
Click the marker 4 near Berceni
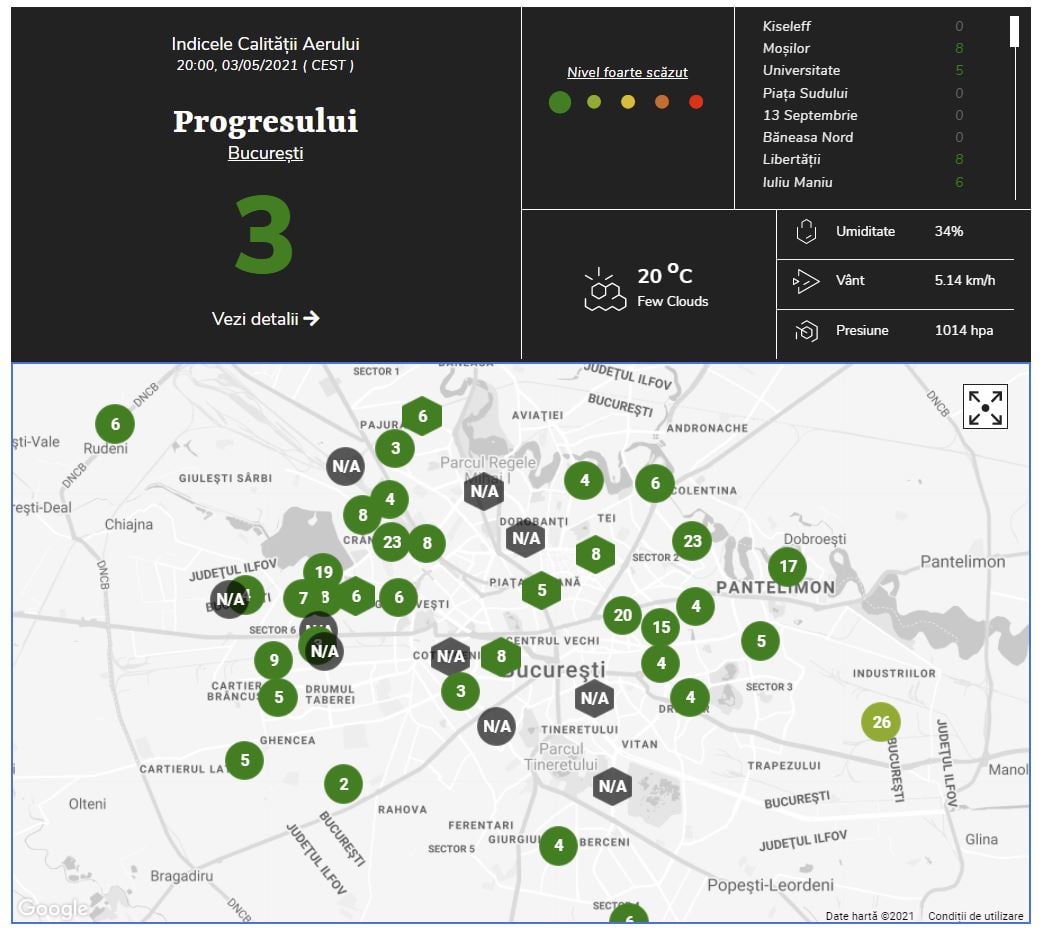click(558, 846)
